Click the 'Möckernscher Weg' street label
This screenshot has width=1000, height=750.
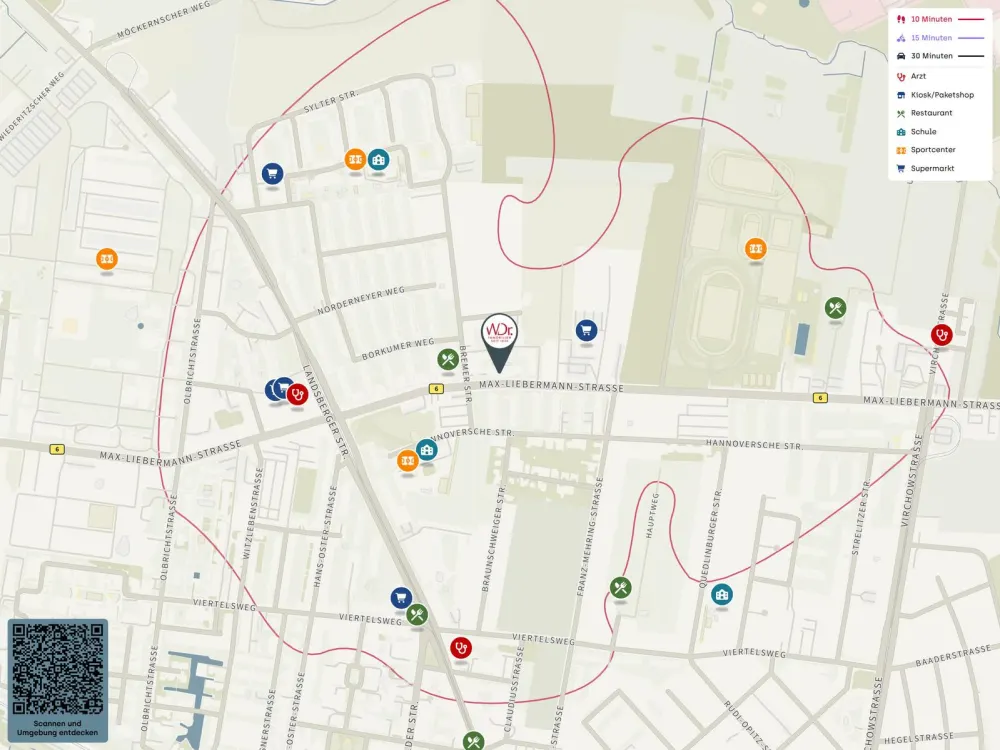(x=164, y=20)
